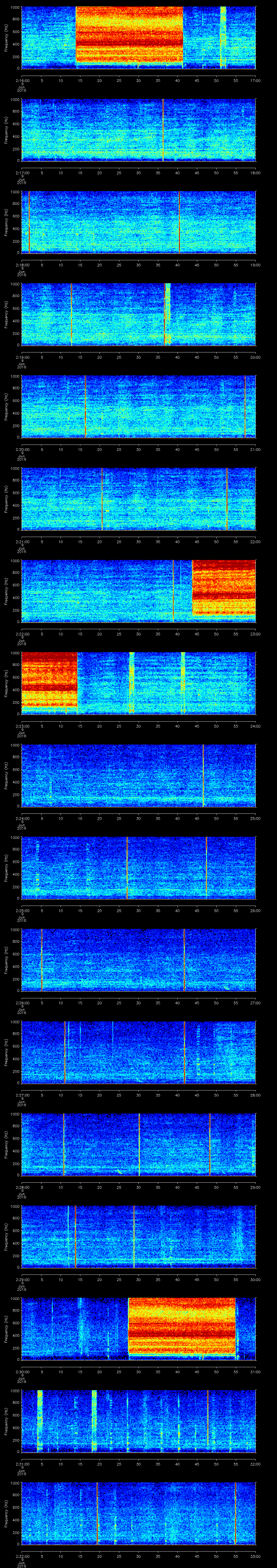Select the red spike near 42 s in 2:26:00 spectrogram
The height and width of the screenshot is (1568, 277).
click(184, 960)
